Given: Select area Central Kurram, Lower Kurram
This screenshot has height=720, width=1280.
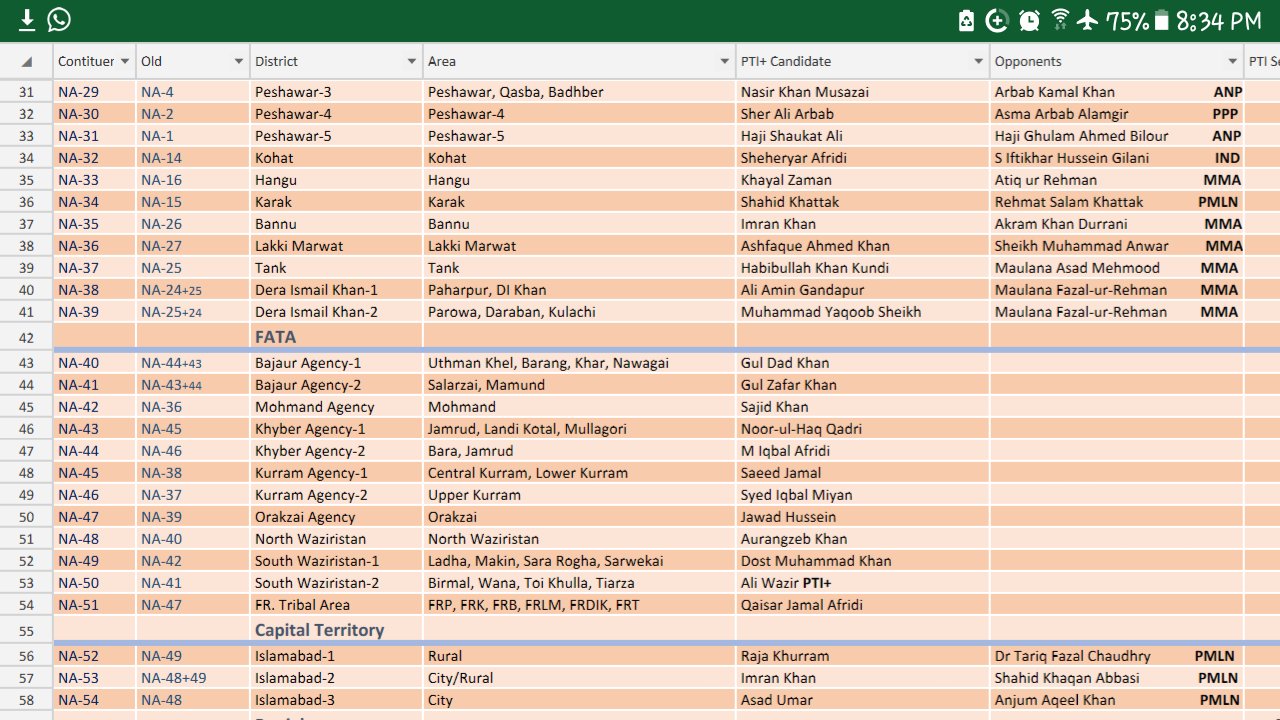Looking at the screenshot, I should [580, 473].
